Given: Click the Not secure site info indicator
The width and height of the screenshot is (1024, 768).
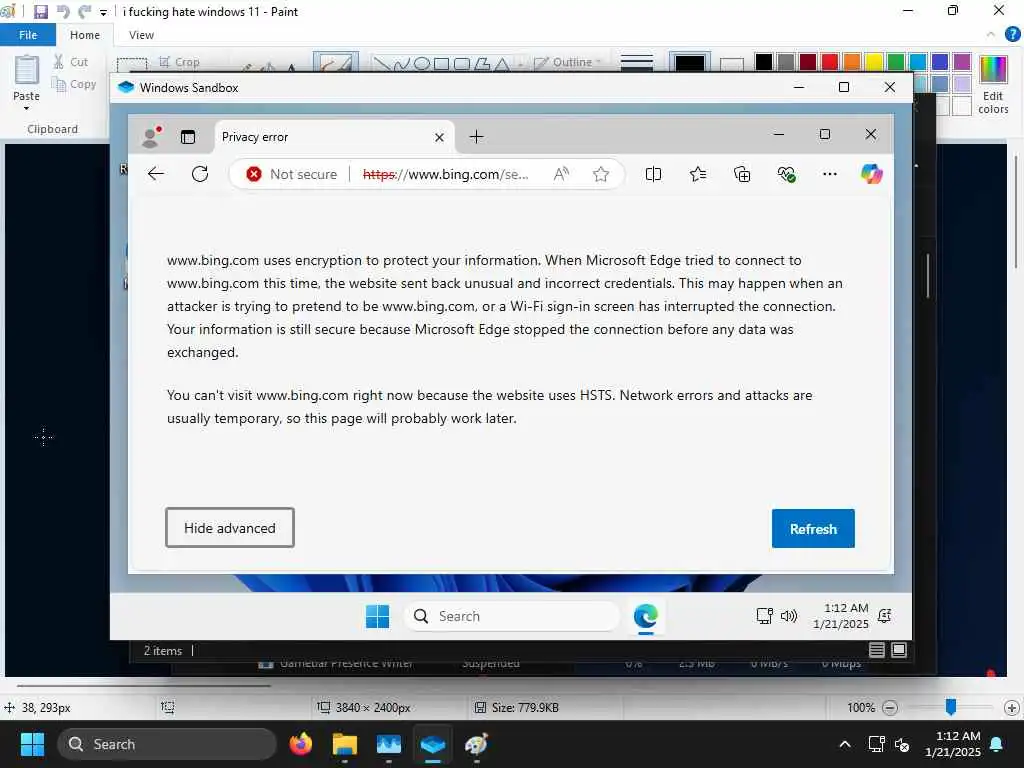Looking at the screenshot, I should (x=292, y=174).
